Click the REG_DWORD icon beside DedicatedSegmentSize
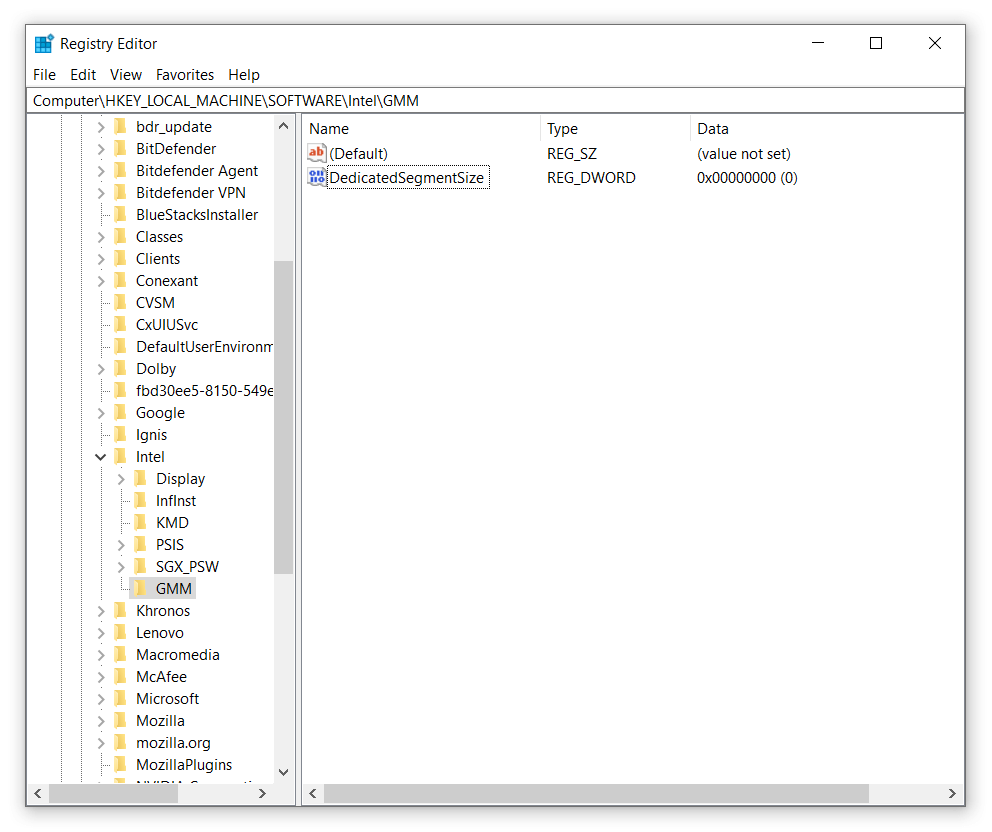Screen dimensions: 992x832 coord(316,177)
